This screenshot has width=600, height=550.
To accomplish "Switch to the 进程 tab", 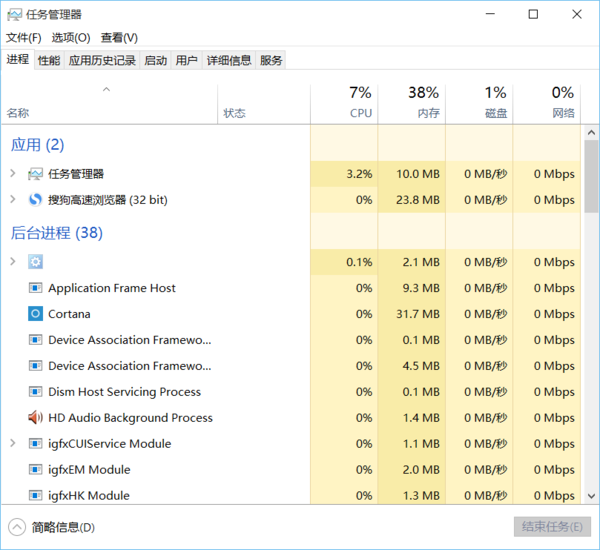I will 18,59.
